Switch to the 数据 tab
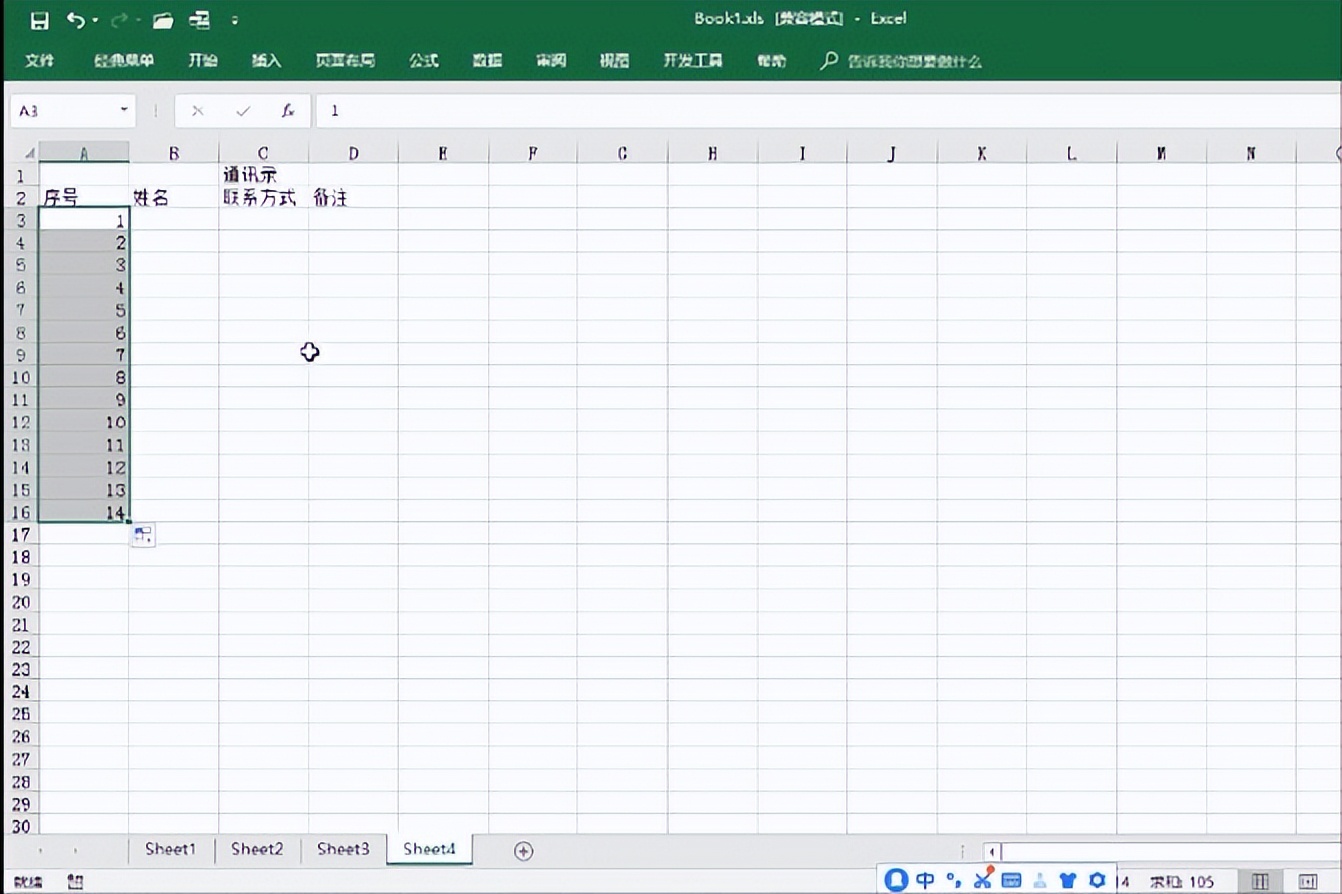Viewport: 1342px width, 894px height. (487, 61)
